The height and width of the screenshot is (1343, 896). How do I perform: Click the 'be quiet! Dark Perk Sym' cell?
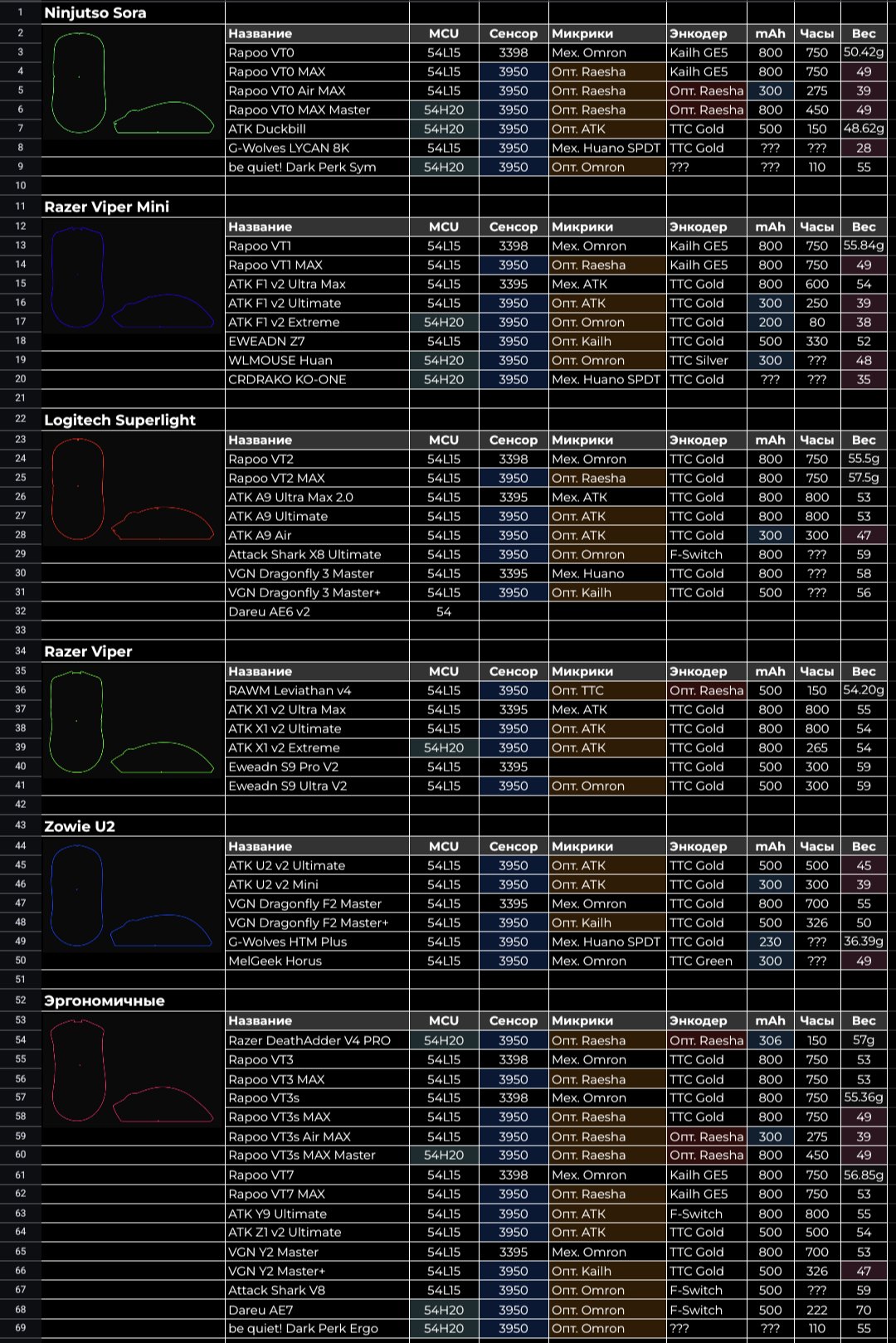pos(318,167)
